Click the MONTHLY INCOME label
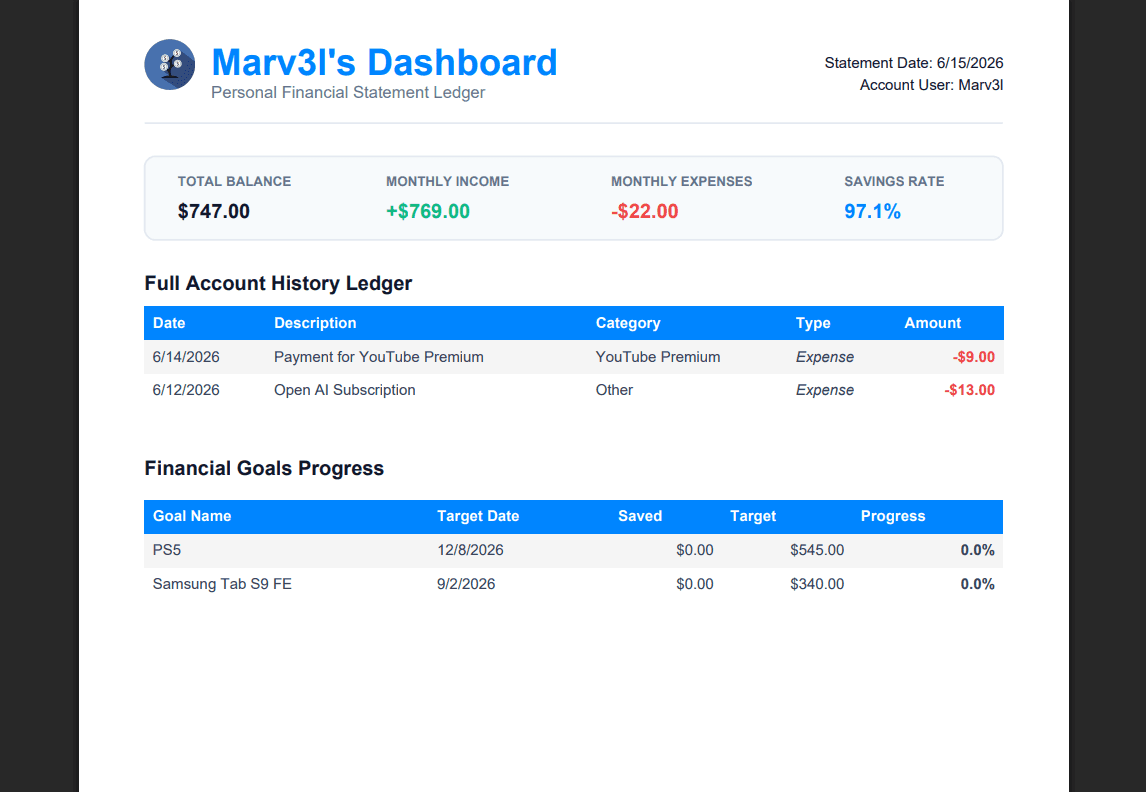 point(447,181)
